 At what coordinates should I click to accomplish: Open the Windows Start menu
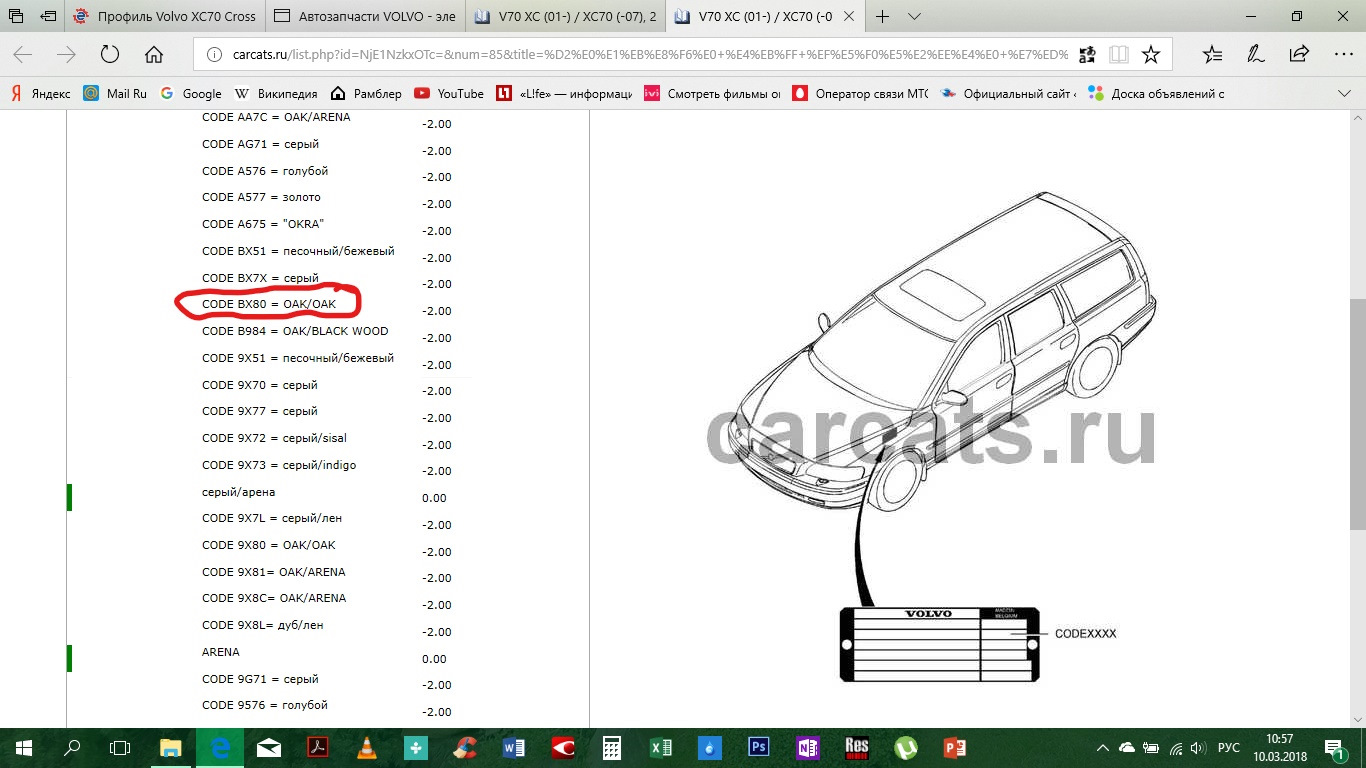tap(24, 748)
